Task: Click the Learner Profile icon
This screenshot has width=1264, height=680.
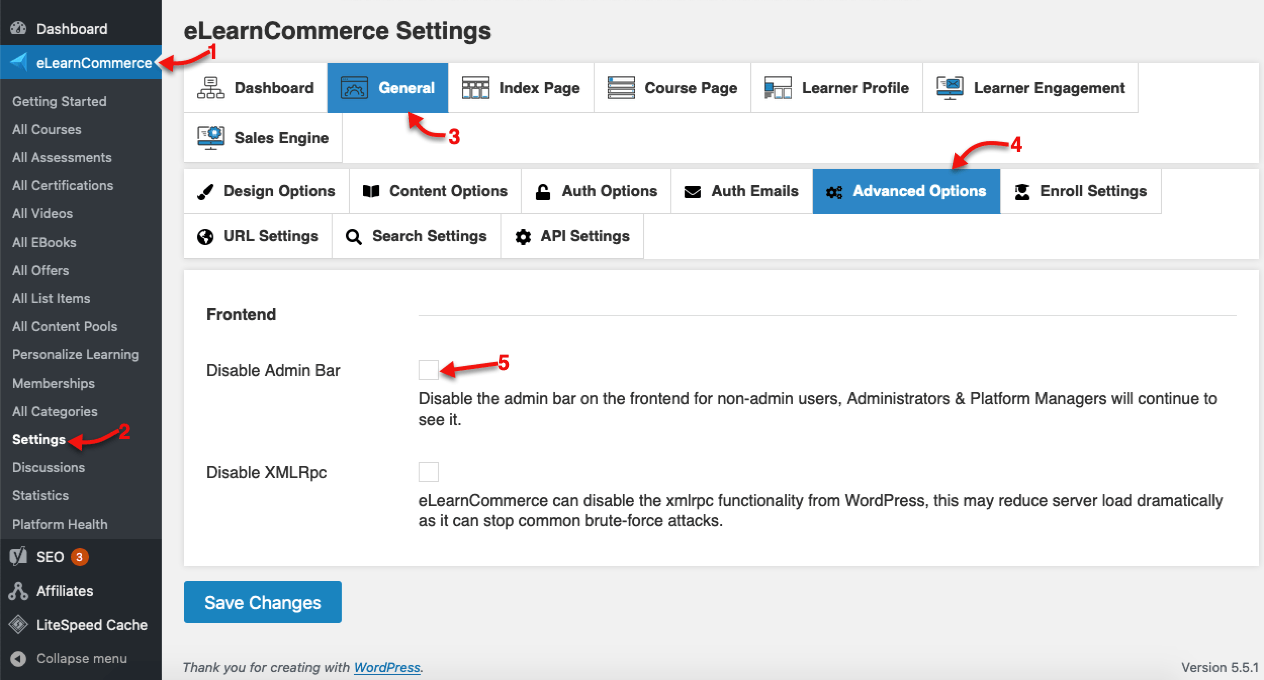Action: [x=778, y=88]
